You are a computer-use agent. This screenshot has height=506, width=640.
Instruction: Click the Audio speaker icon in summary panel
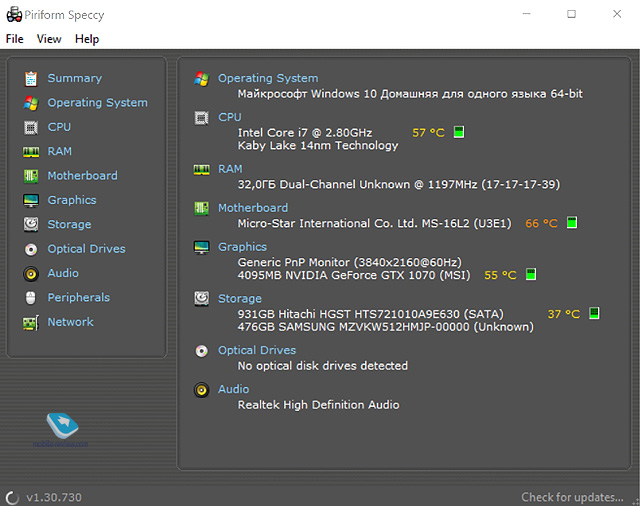[201, 390]
